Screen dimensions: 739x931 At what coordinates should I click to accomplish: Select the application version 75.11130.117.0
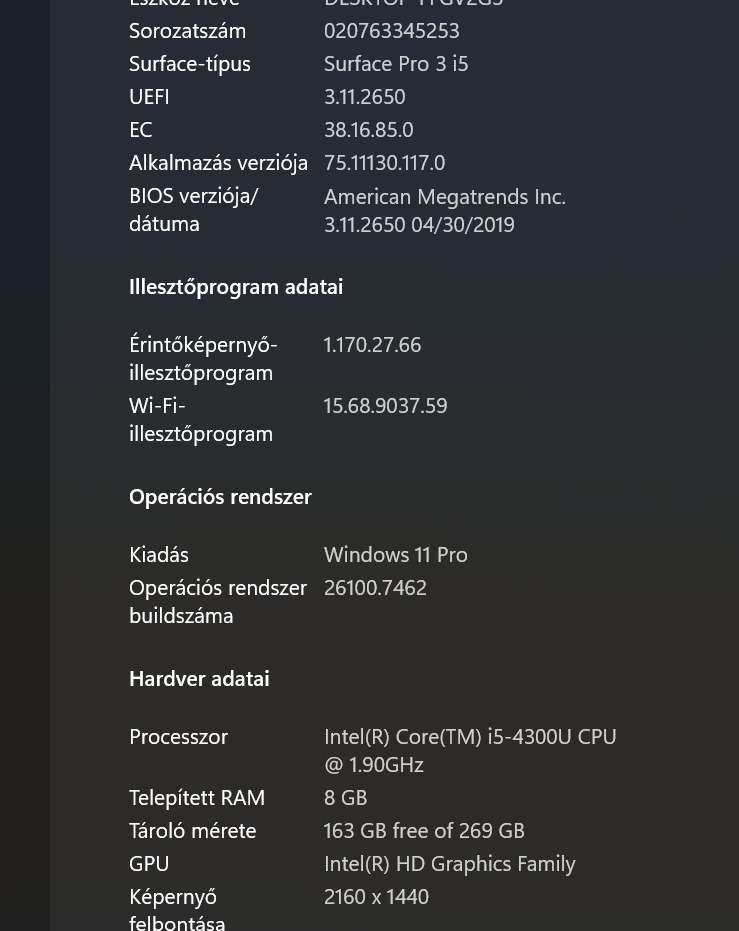coord(384,163)
